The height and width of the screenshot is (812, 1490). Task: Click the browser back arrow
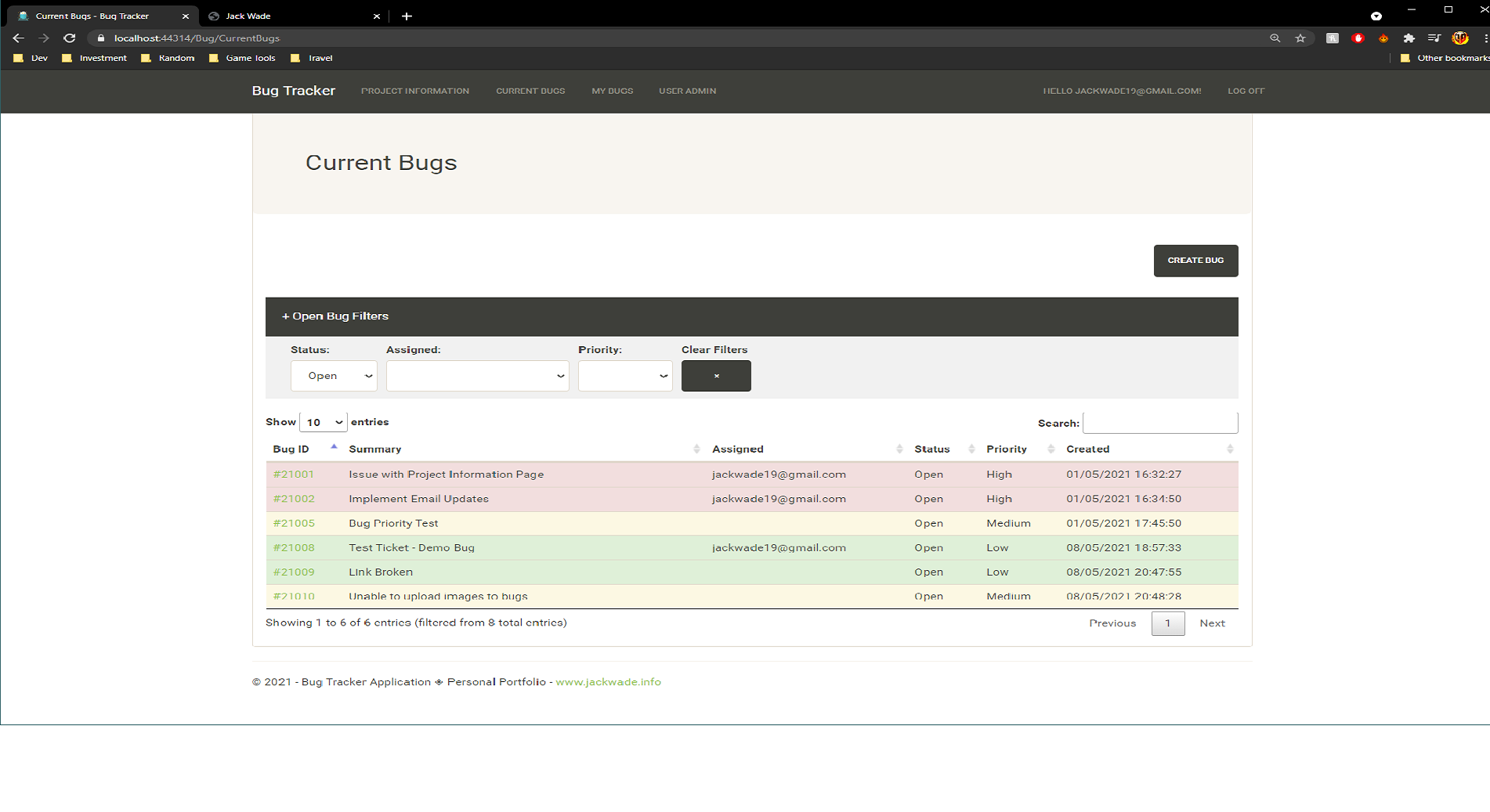tap(19, 38)
